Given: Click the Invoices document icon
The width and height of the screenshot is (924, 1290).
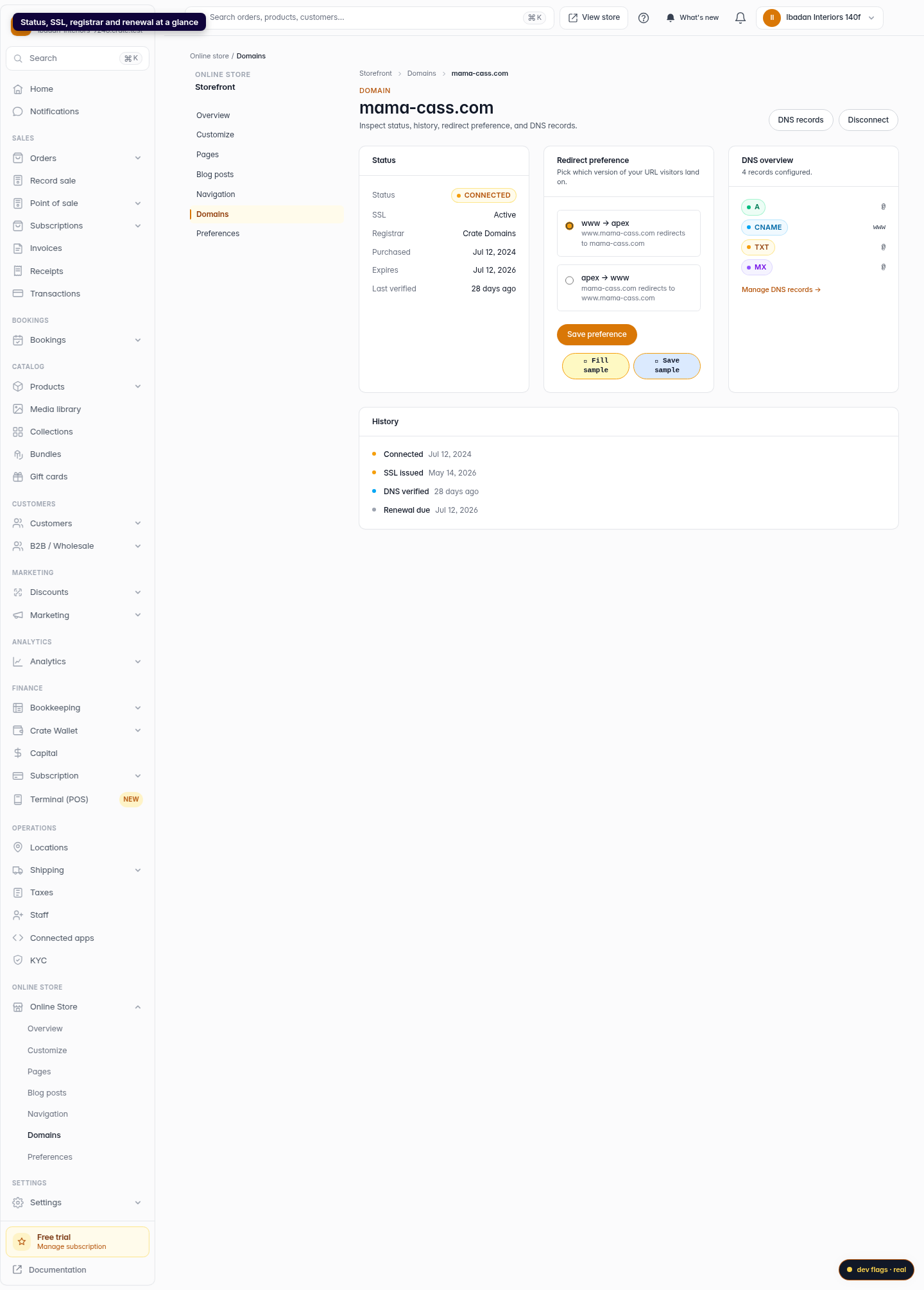Looking at the screenshot, I should (18, 248).
